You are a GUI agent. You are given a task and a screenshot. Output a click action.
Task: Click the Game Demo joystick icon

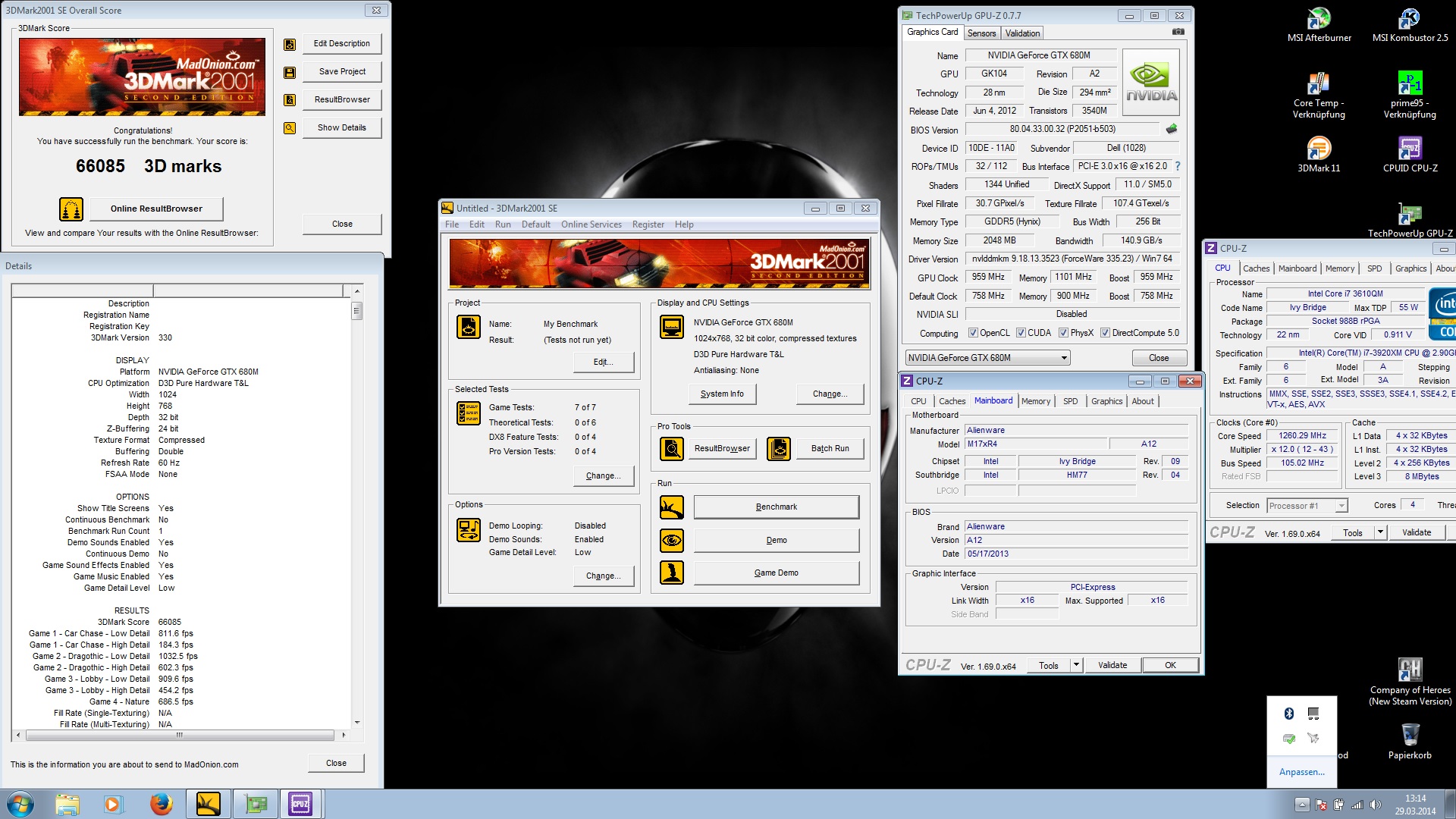[672, 573]
